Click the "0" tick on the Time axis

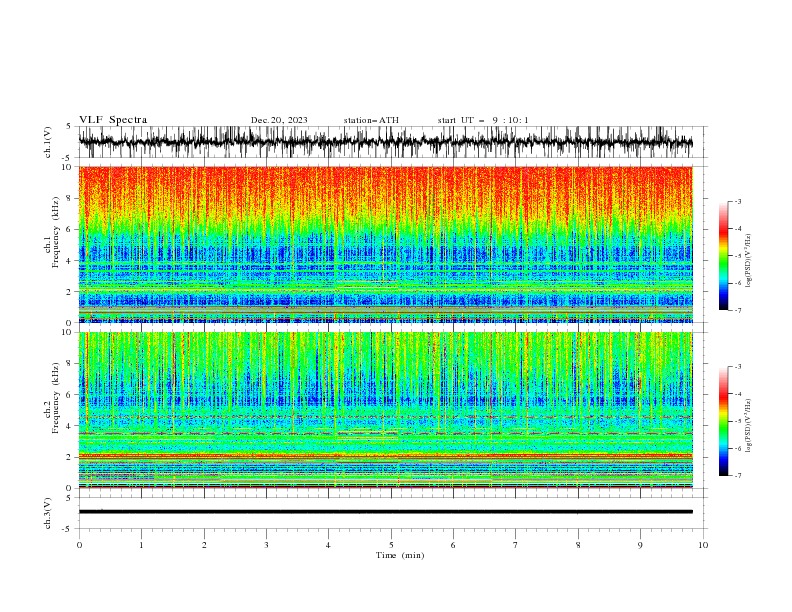pyautogui.click(x=79, y=545)
